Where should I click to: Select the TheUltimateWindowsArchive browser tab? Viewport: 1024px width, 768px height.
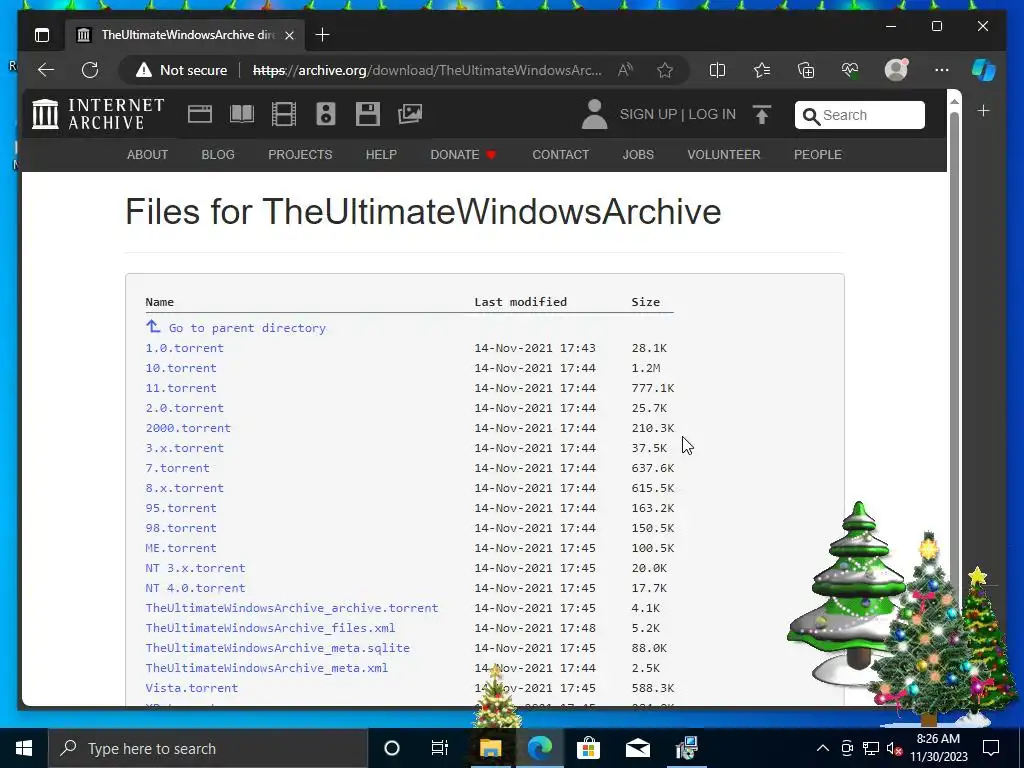pos(184,35)
